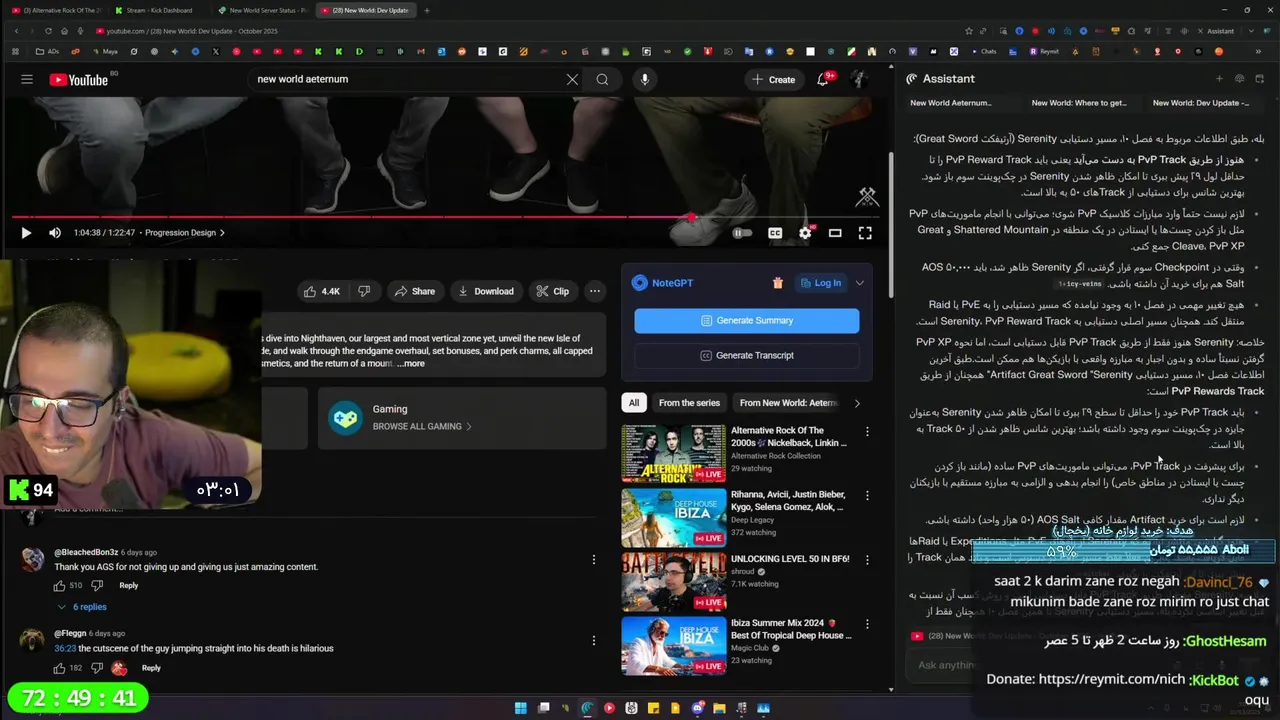This screenshot has width=1280, height=720.
Task: Click the NoteGPT orange gift icon
Action: pyautogui.click(x=778, y=283)
